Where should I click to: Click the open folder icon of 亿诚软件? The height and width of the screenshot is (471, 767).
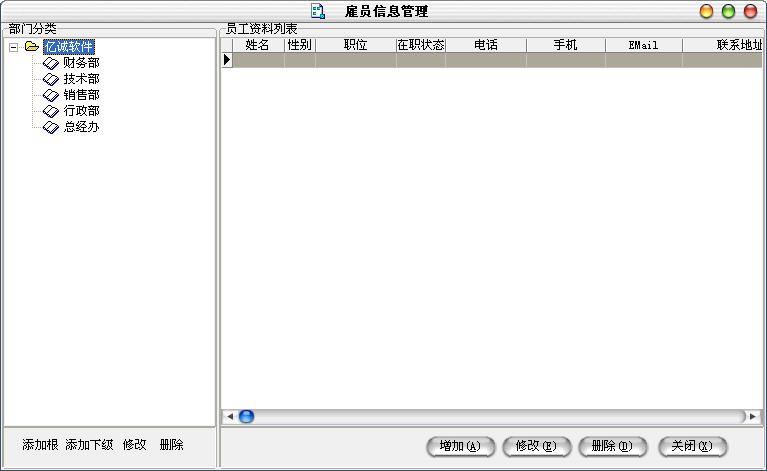32,46
